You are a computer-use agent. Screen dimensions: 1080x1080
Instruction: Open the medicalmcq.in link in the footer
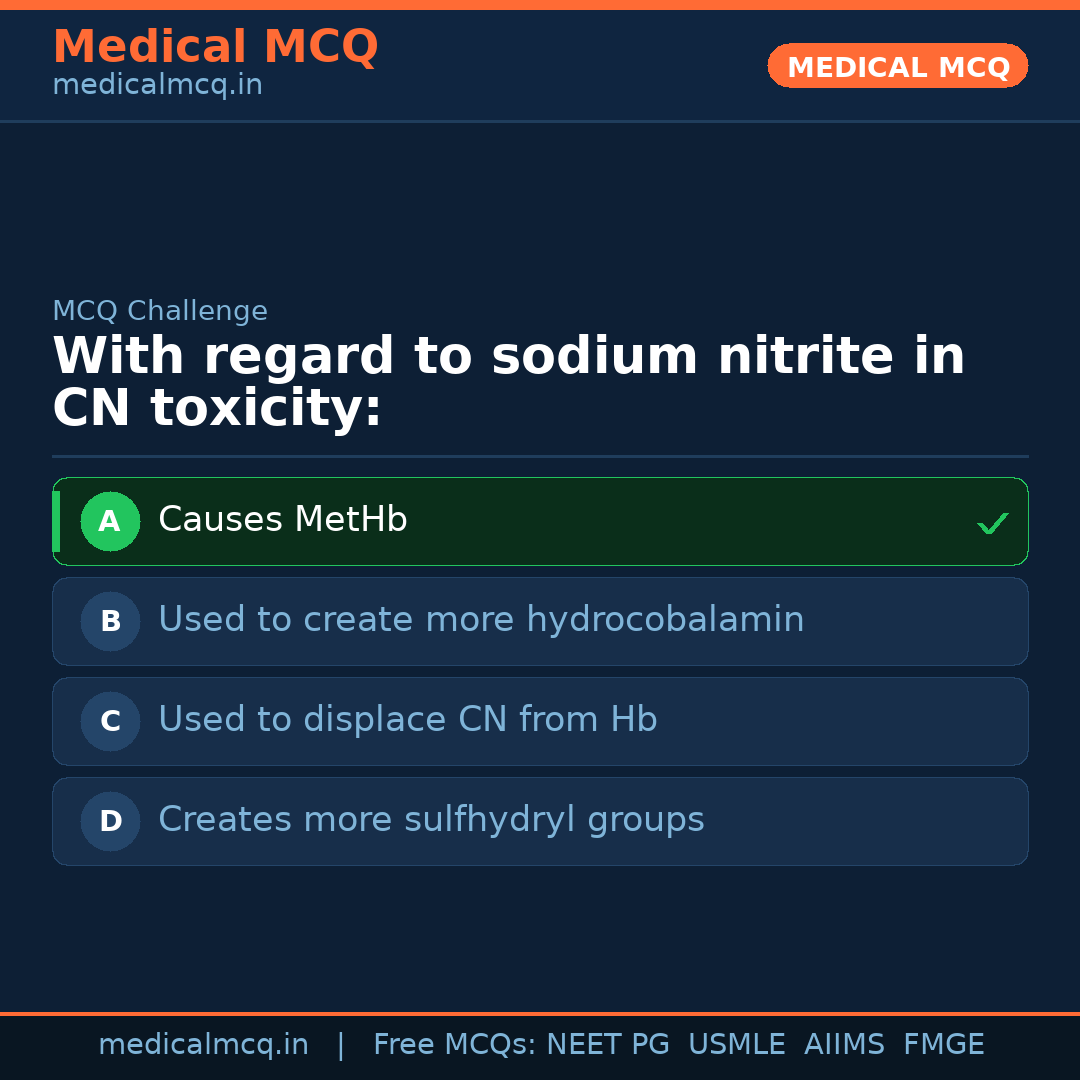(203, 1045)
